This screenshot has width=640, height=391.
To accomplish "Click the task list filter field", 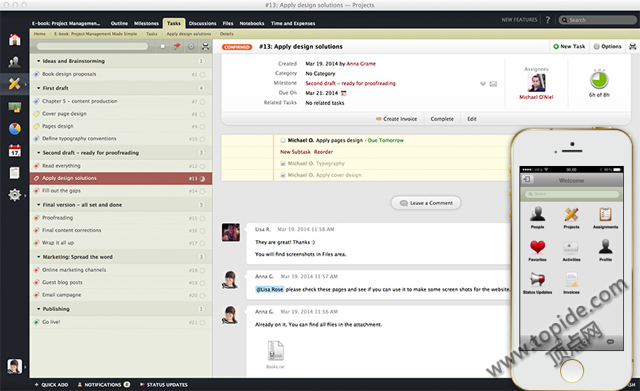I will 92,46.
